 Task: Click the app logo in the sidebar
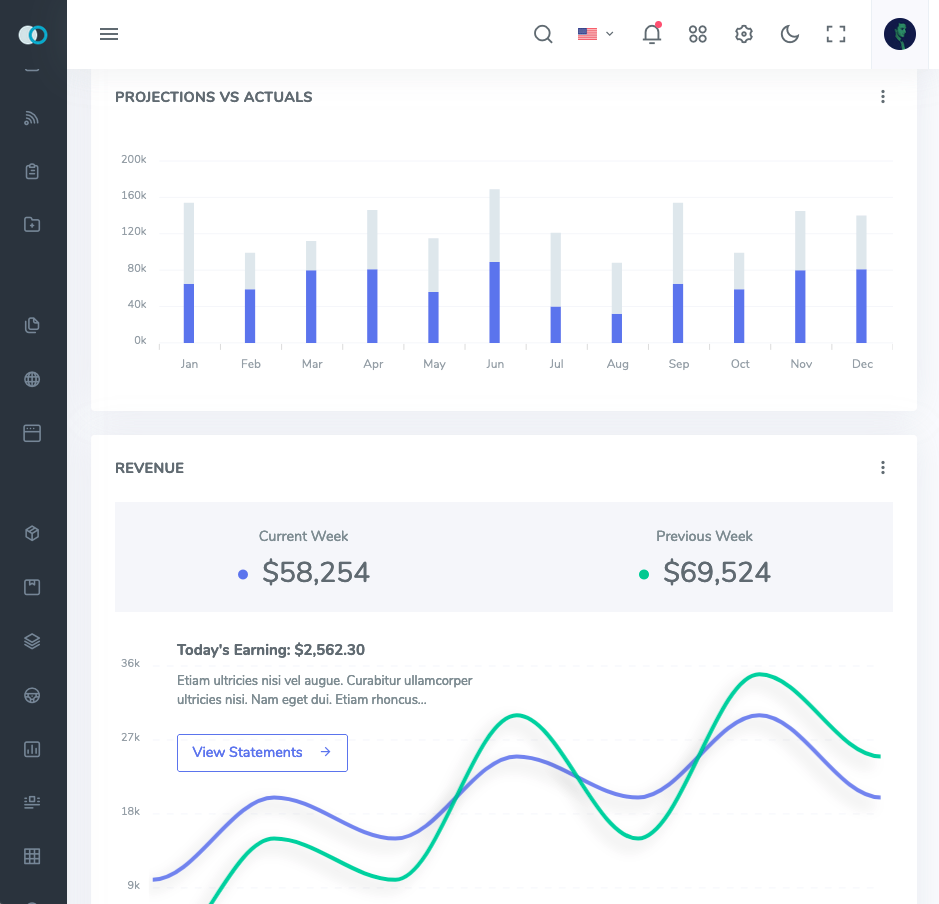pos(33,35)
